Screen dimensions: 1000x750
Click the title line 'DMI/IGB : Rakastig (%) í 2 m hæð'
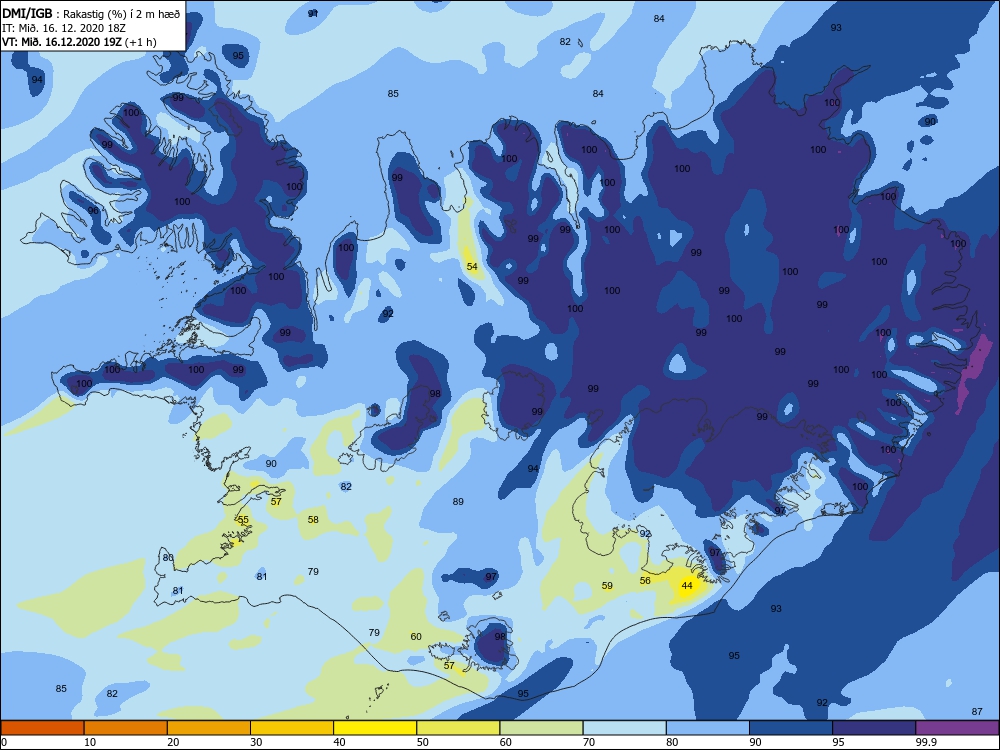point(91,14)
